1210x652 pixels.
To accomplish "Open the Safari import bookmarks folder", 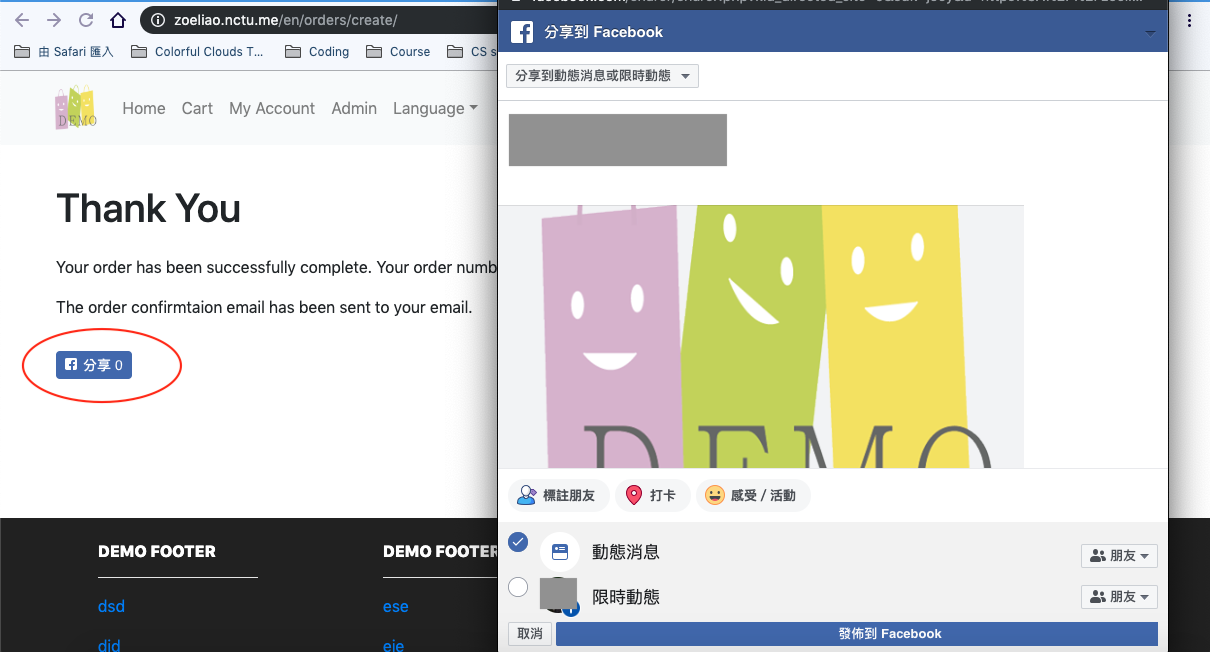I will (x=62, y=51).
